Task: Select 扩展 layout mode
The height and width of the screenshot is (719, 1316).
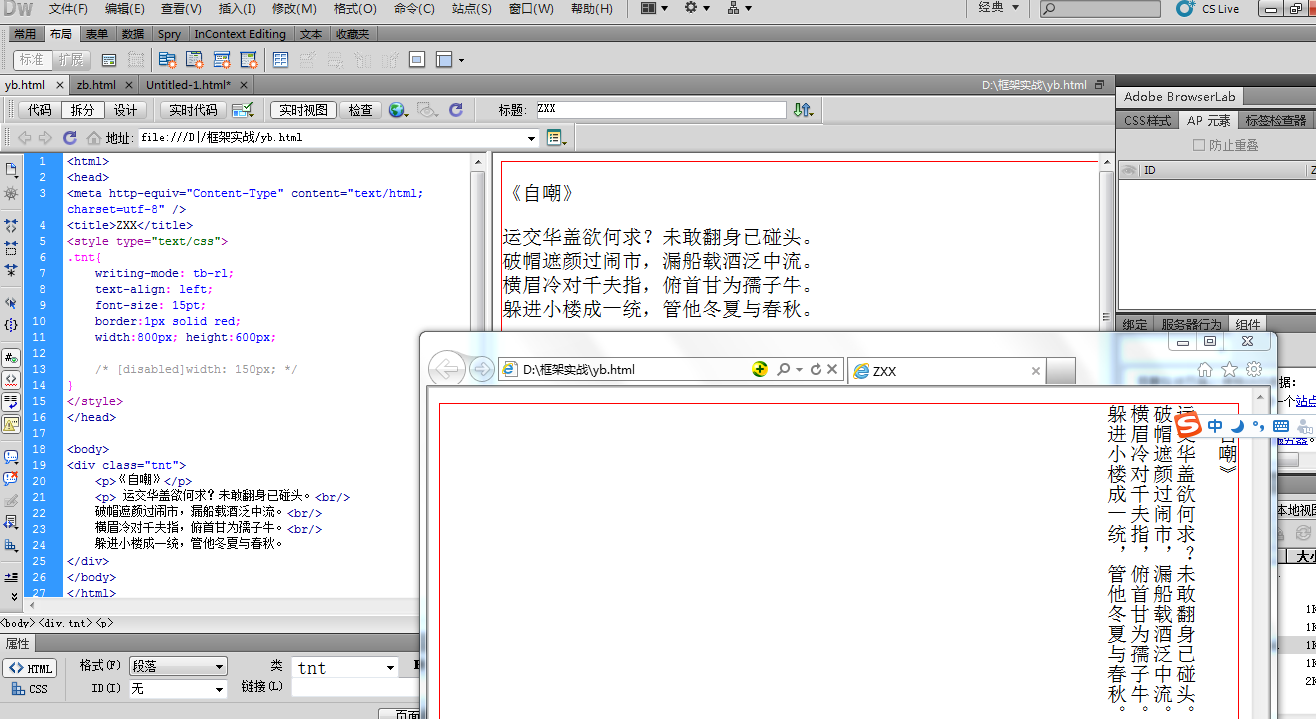Action: (70, 60)
